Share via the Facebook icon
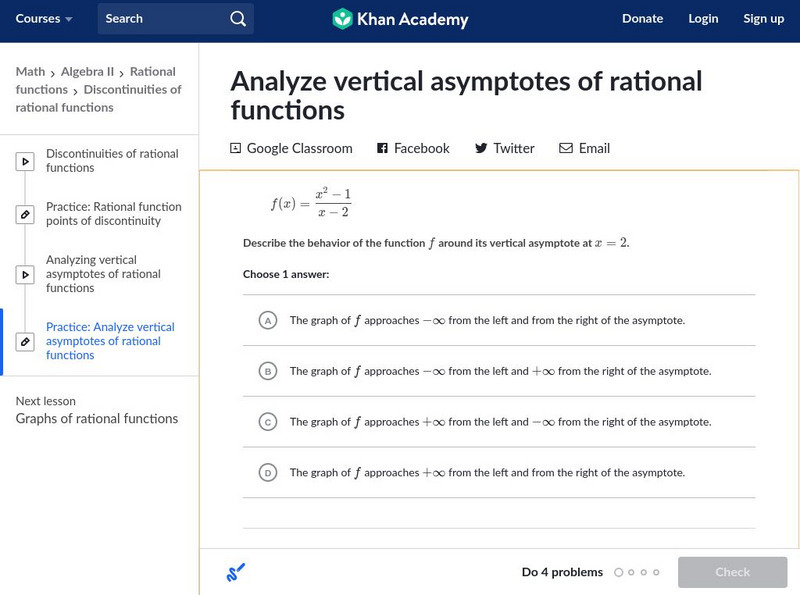This screenshot has width=800, height=595. 382,148
